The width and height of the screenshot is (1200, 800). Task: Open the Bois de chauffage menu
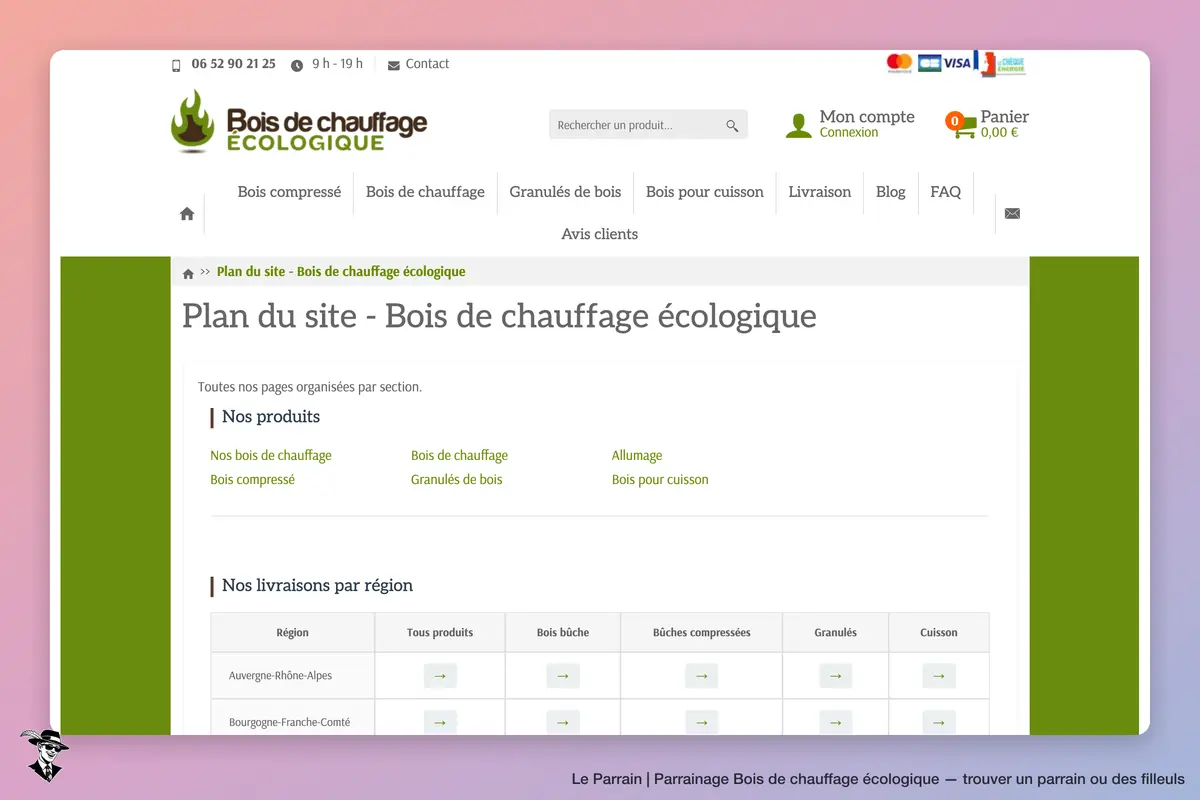tap(425, 192)
